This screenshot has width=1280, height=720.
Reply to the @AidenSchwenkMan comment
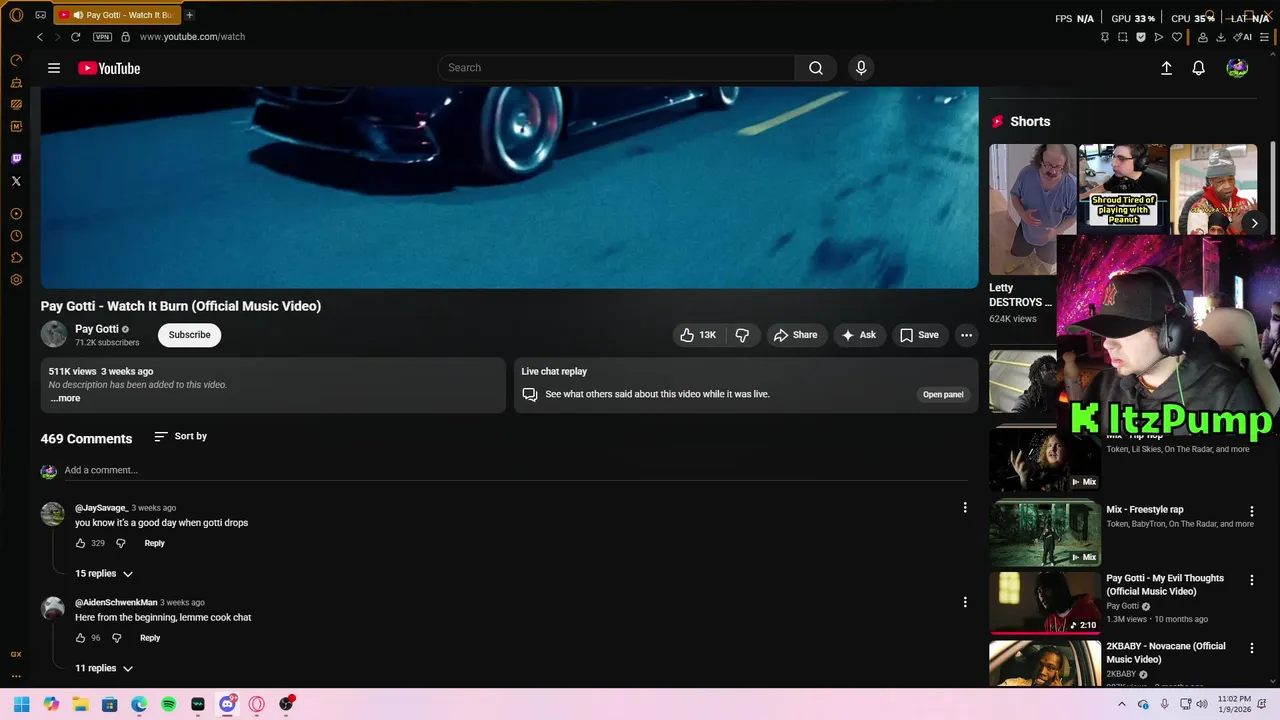click(150, 638)
